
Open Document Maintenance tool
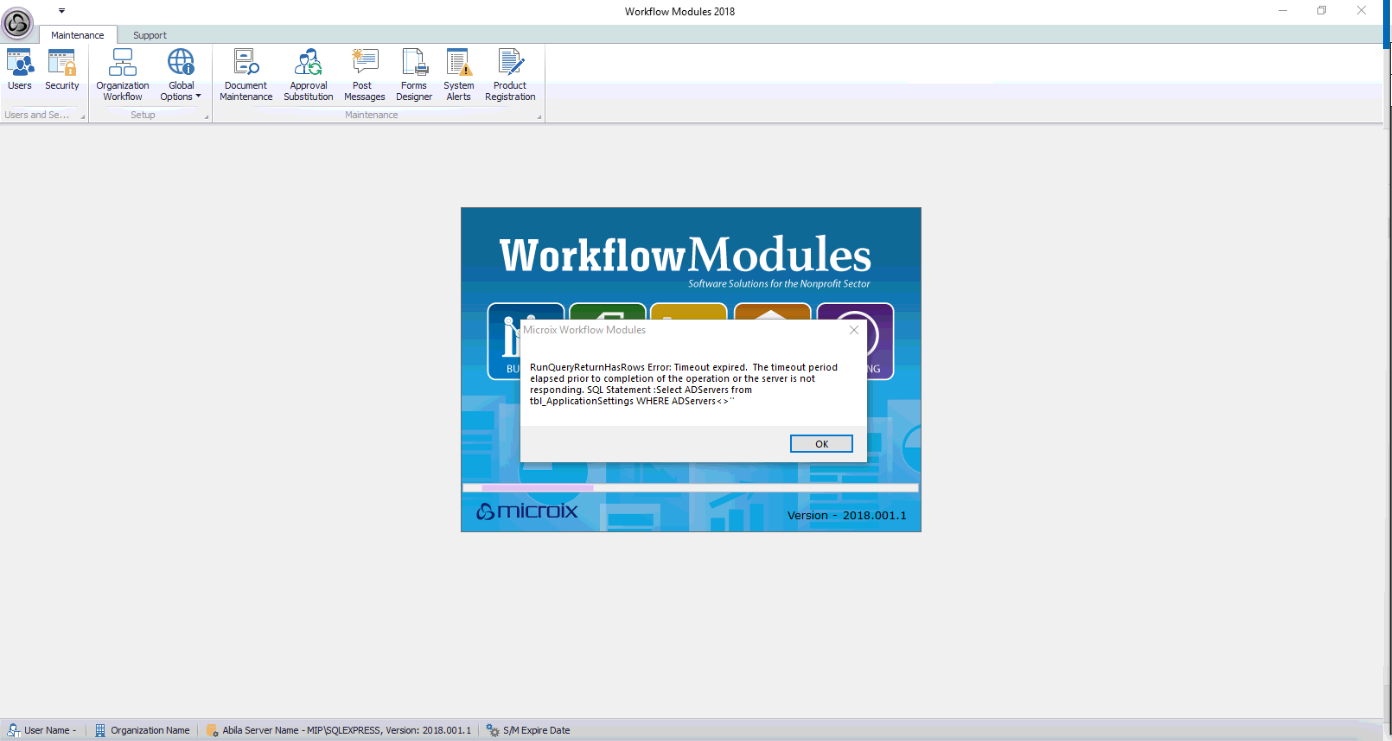pyautogui.click(x=246, y=75)
